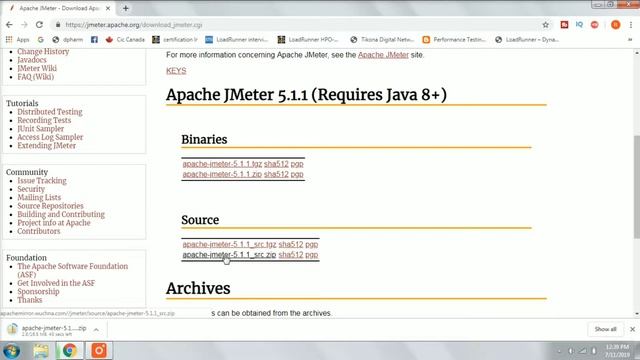The height and width of the screenshot is (360, 640).
Task: Go back using browser back arrow
Action: pyautogui.click(x=9, y=25)
